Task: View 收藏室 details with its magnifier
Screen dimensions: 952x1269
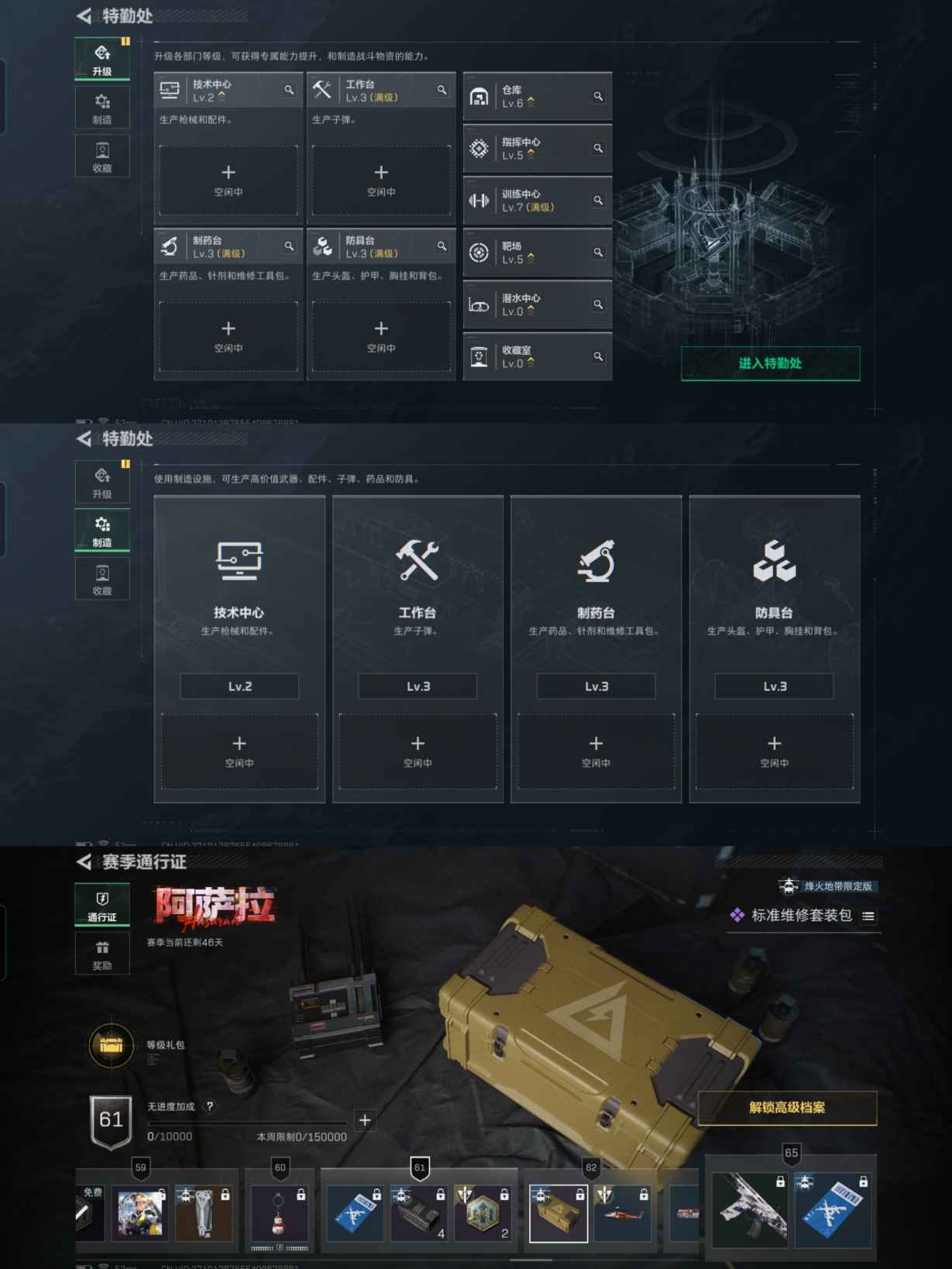Action: coord(598,356)
